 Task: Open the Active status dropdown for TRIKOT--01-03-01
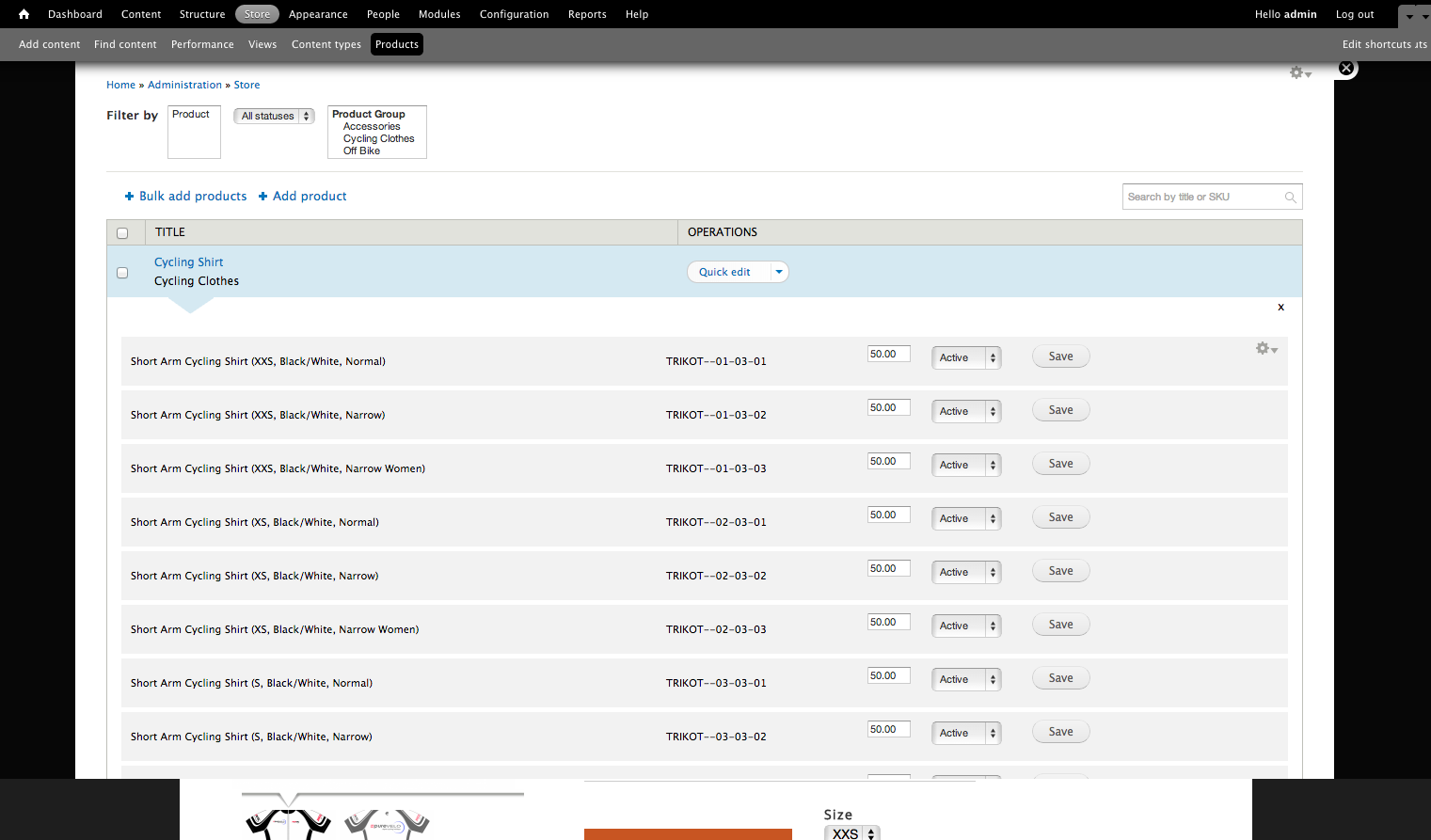[x=965, y=357]
